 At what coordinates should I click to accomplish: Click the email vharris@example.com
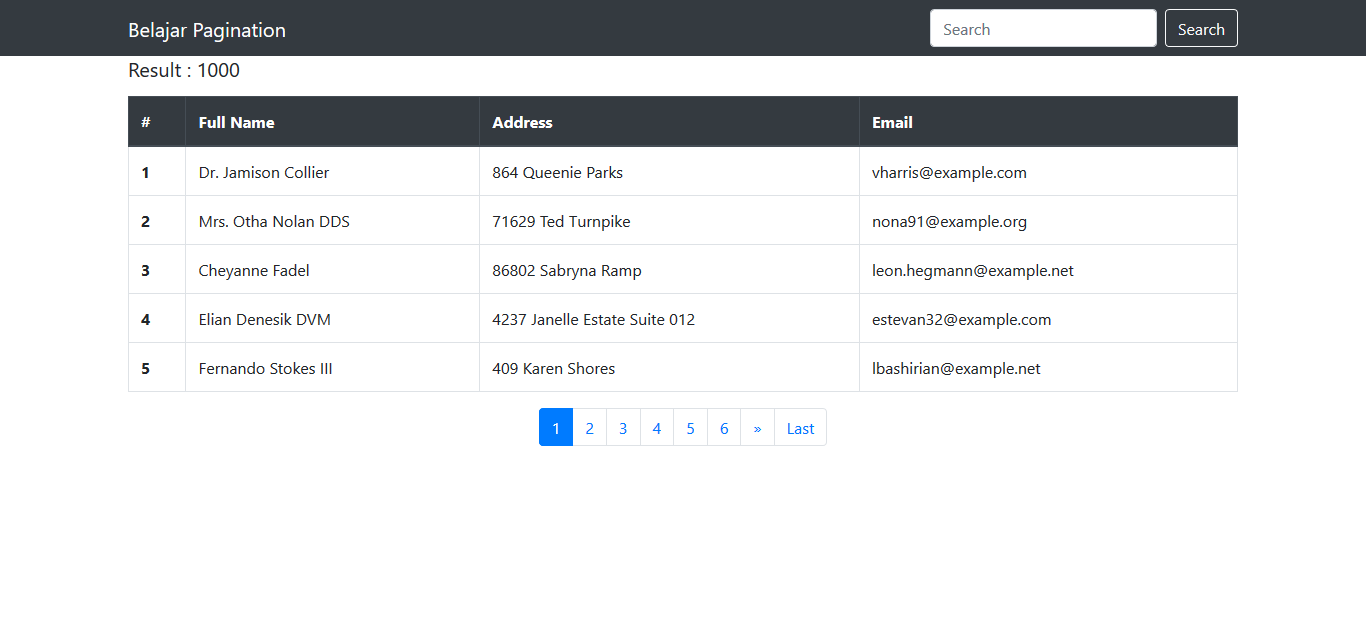pyautogui.click(x=949, y=172)
